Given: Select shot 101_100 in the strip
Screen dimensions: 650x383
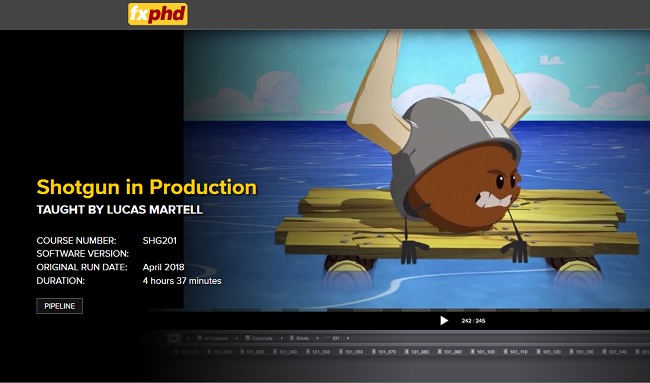Looking at the screenshot, I should (x=483, y=352).
